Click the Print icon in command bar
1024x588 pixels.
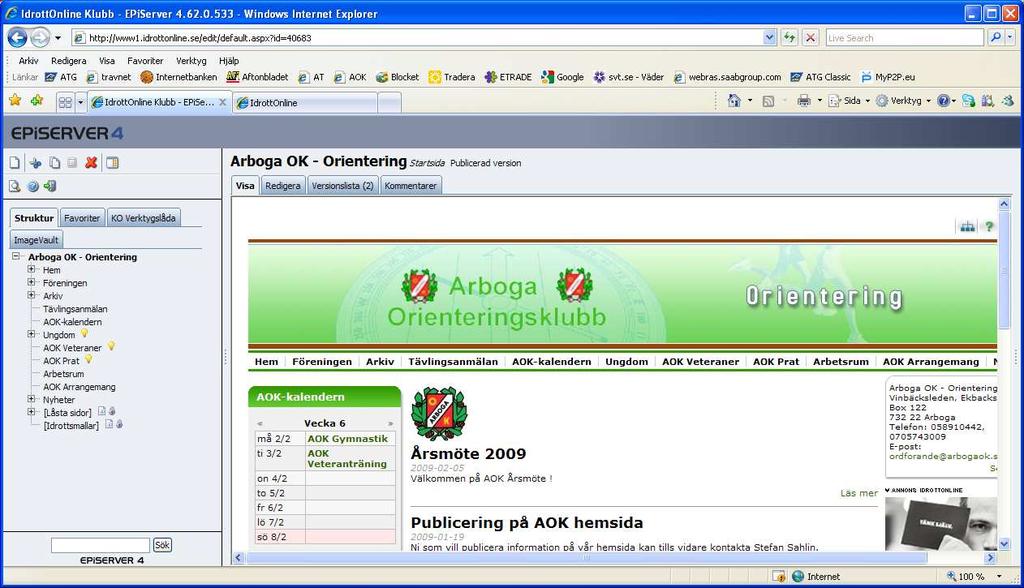(x=804, y=101)
